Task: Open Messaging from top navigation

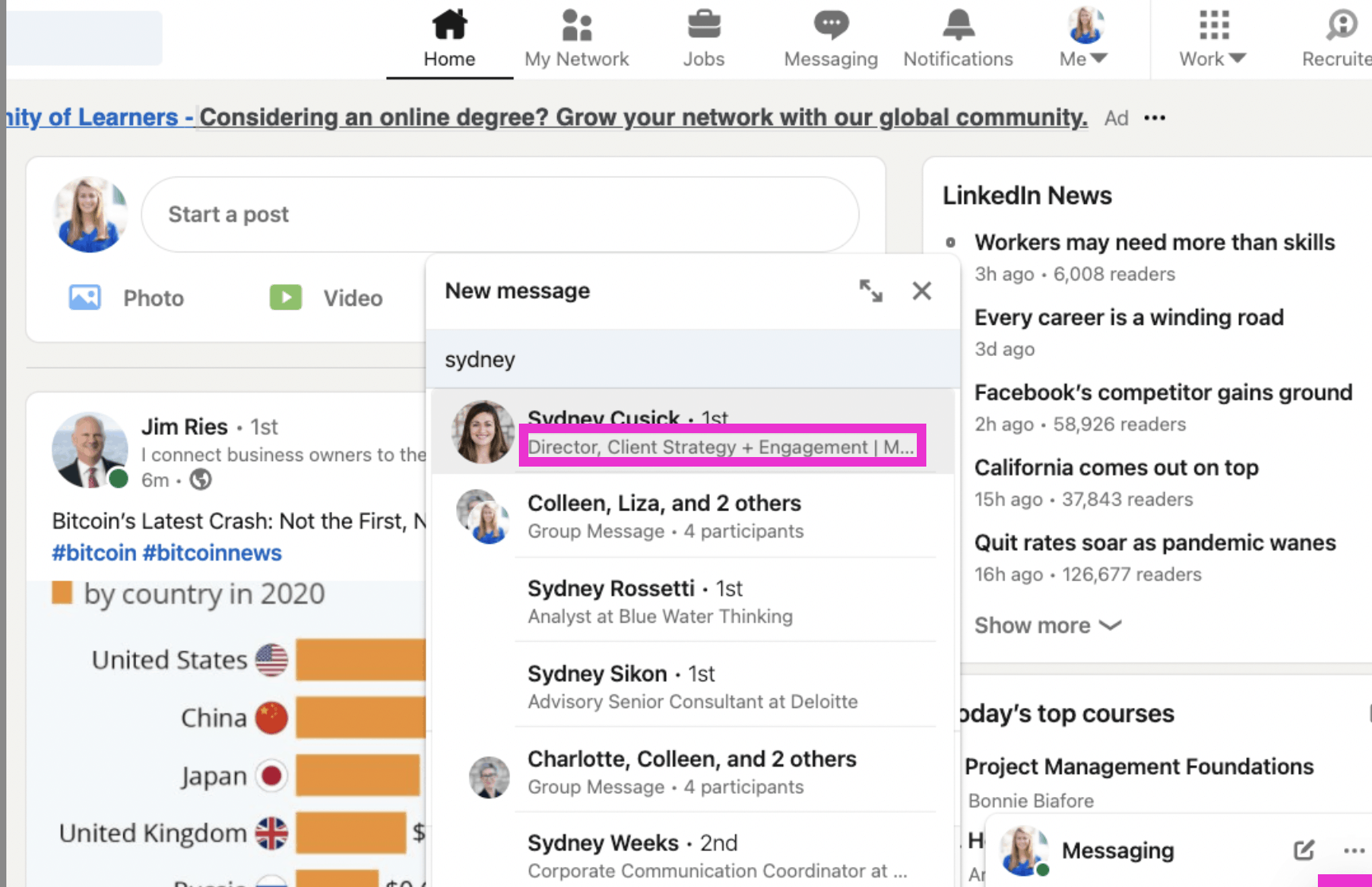Action: 831,38
